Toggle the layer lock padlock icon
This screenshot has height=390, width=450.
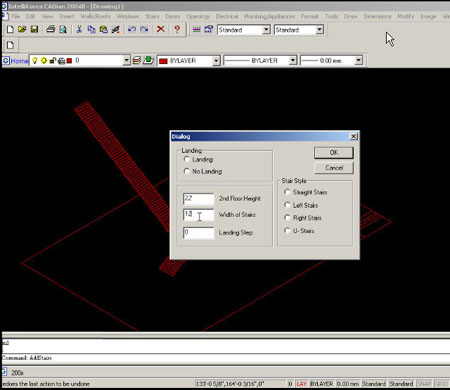click(x=52, y=61)
